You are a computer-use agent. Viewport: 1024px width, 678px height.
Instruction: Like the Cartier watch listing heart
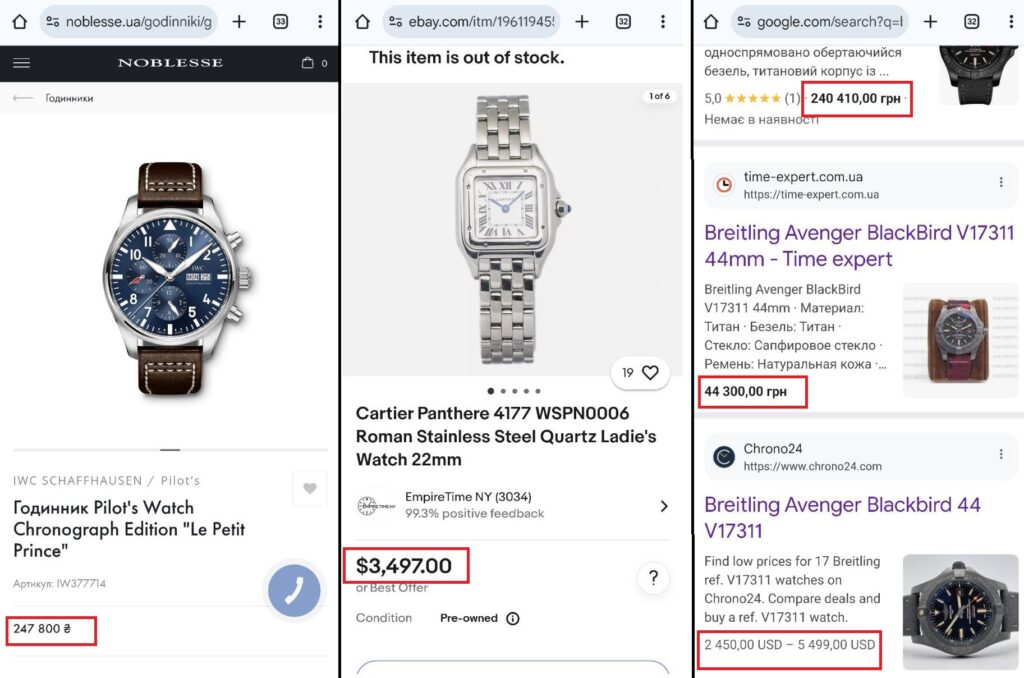coord(650,373)
